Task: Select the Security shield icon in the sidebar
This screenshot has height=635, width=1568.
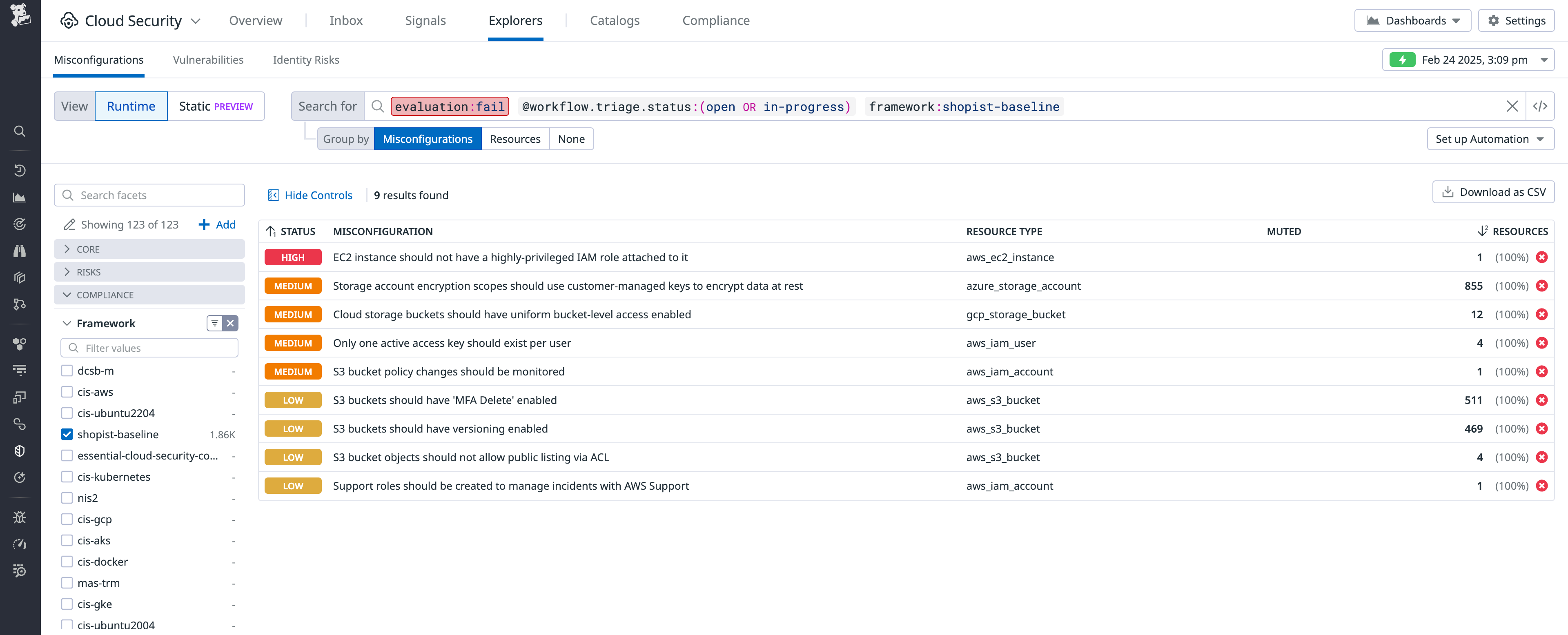Action: tap(20, 450)
